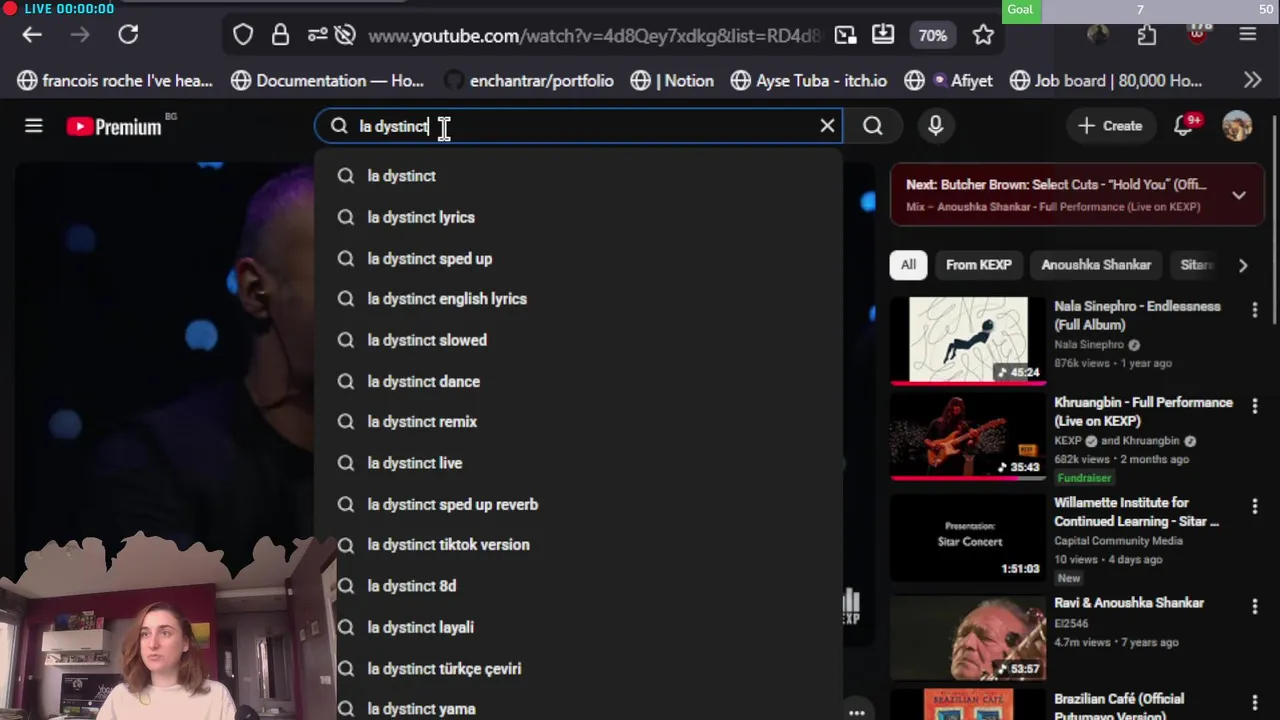Choose 'la dystinct remix' suggestion
The width and height of the screenshot is (1280, 720).
pyautogui.click(x=579, y=422)
